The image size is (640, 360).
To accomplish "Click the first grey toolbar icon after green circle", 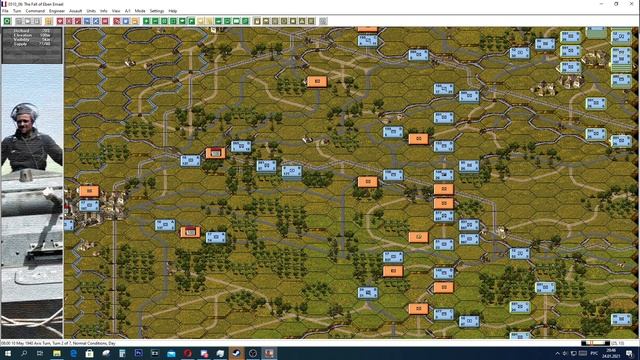I will 19,21.
